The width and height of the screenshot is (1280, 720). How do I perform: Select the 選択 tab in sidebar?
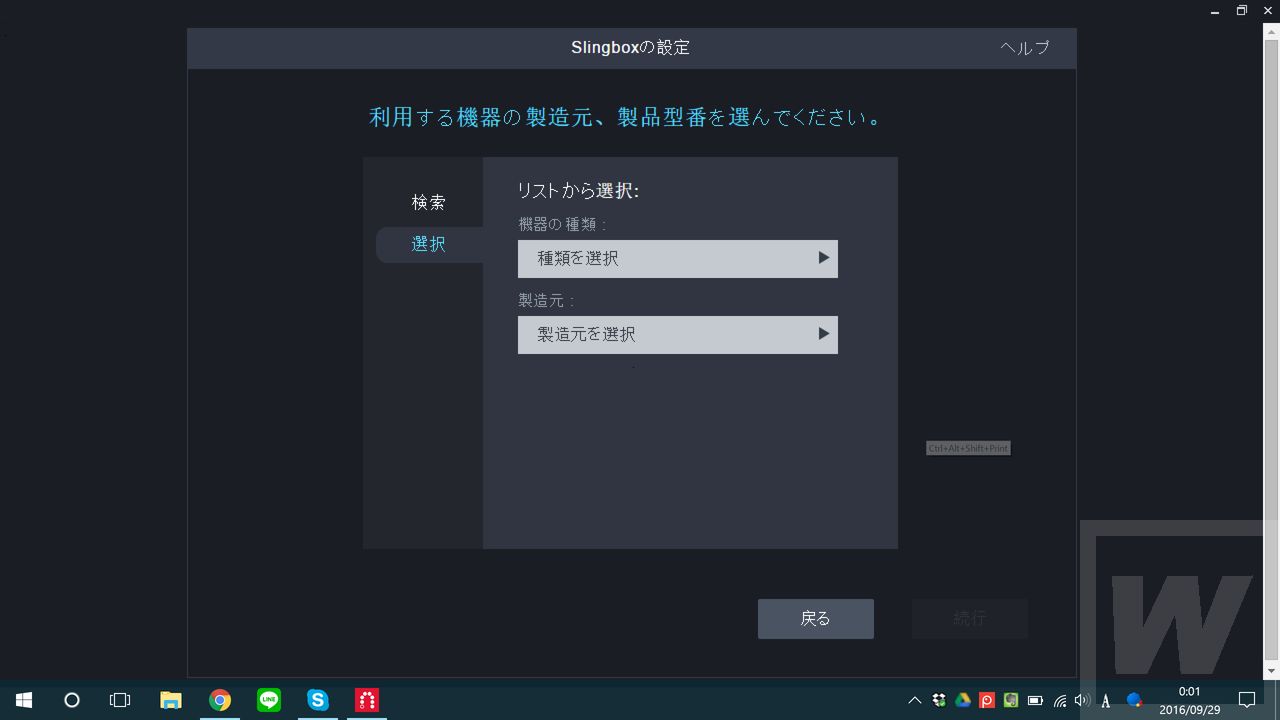tap(428, 244)
